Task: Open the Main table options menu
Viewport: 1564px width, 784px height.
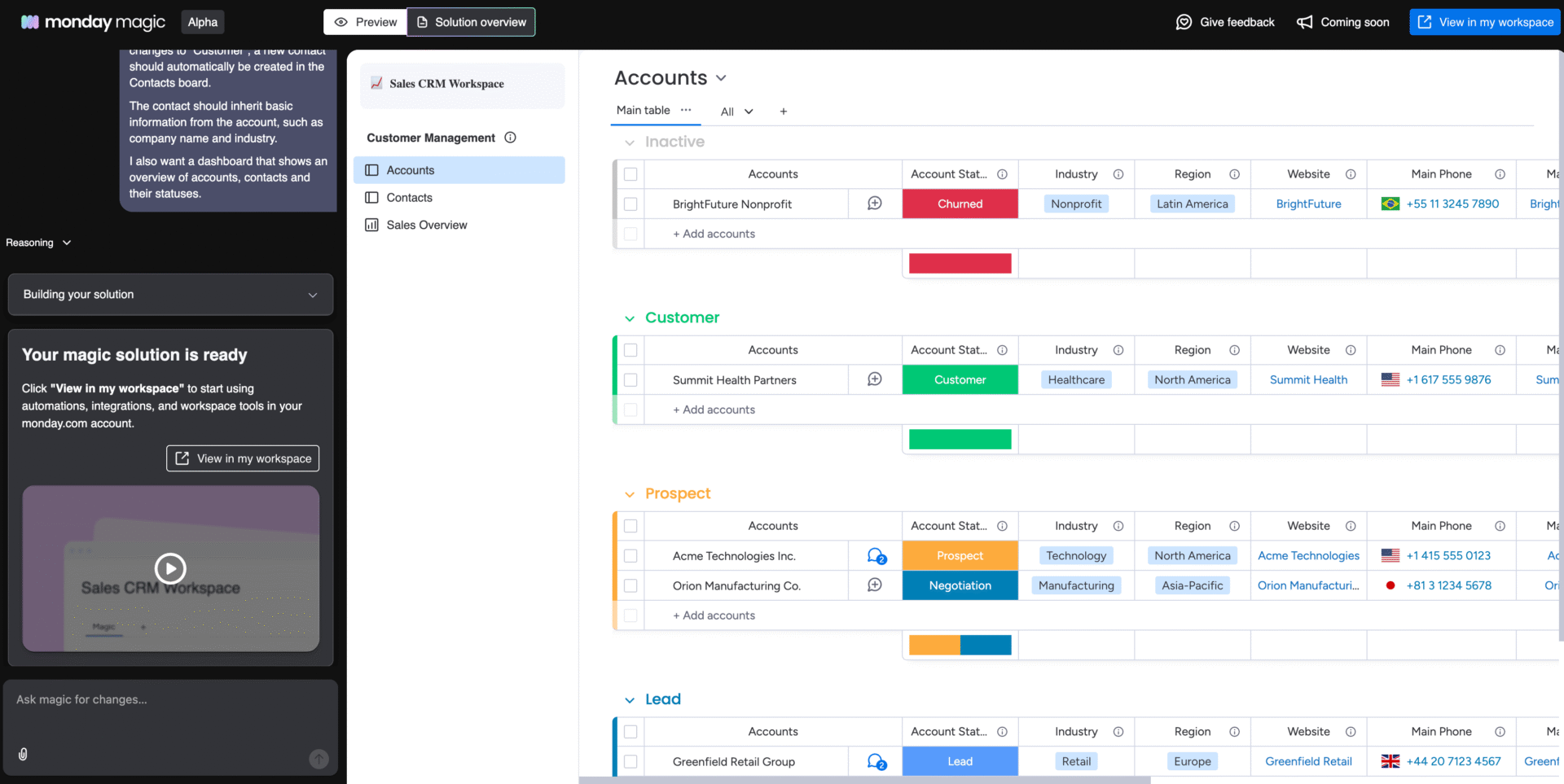Action: [685, 111]
